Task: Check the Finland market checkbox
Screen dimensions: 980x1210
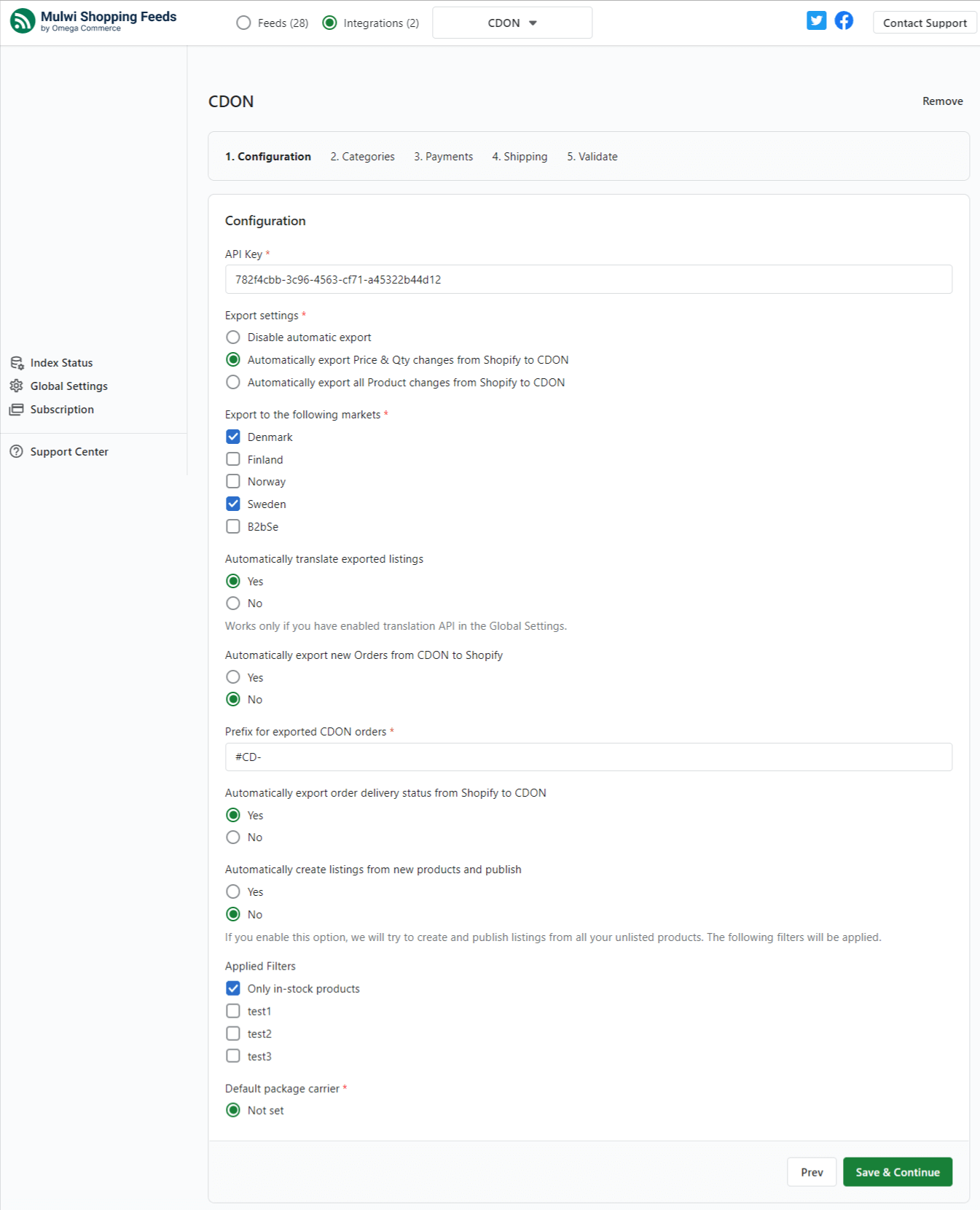Action: click(233, 459)
